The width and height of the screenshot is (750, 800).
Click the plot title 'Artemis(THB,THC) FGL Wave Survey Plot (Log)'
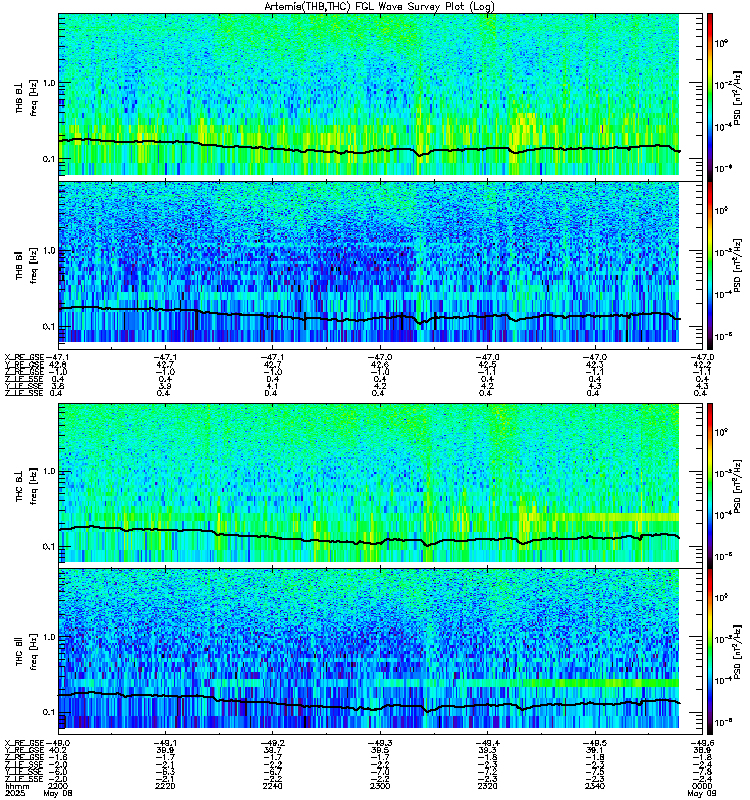(x=379, y=7)
